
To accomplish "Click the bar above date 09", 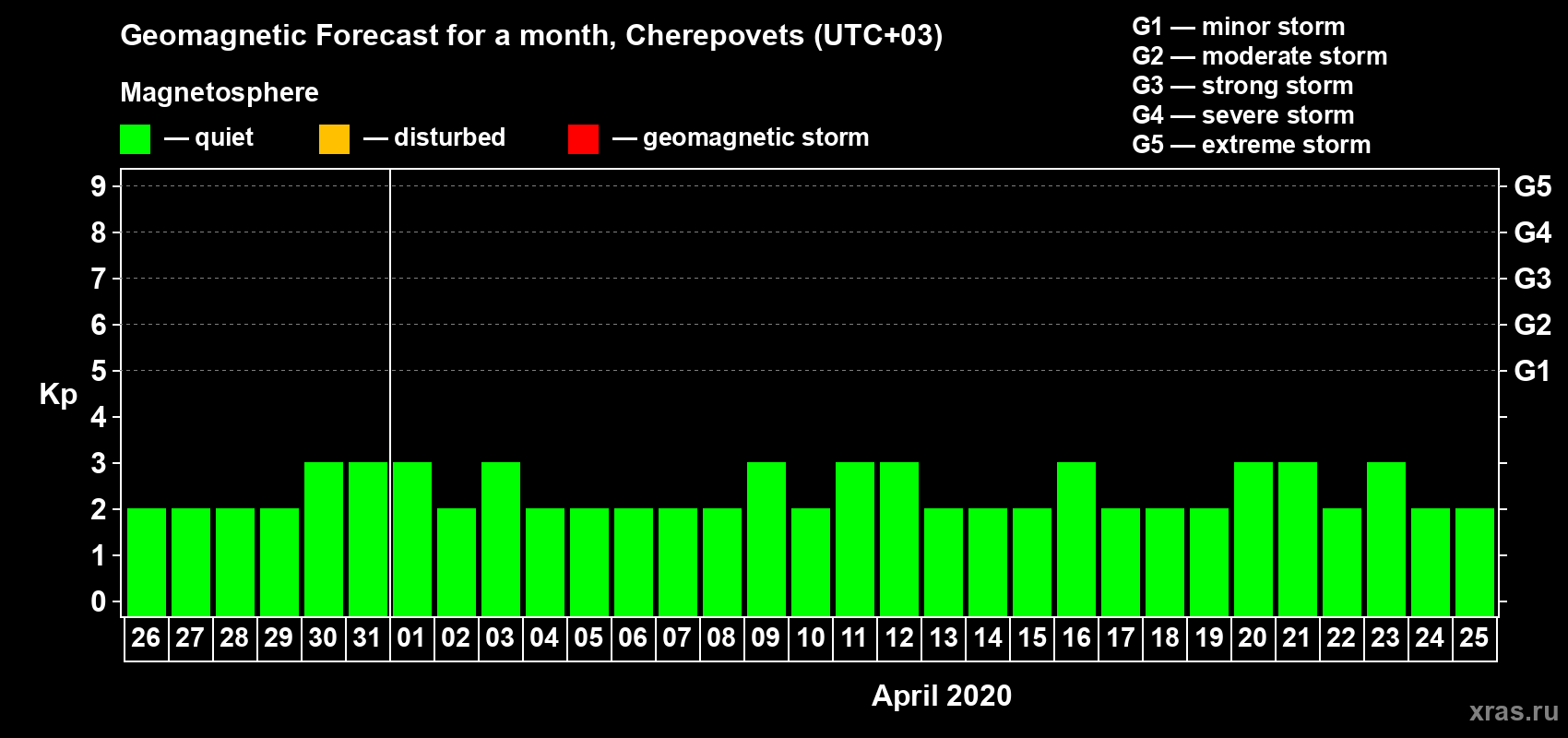I will coord(766,539).
